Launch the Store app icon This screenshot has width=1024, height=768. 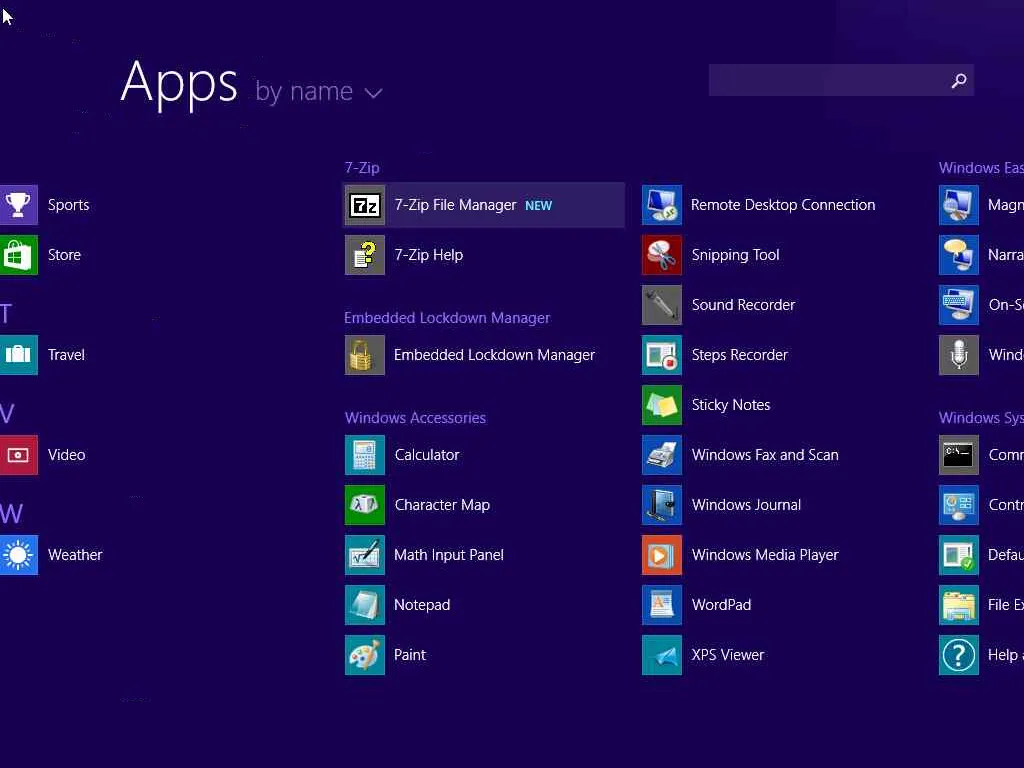click(x=18, y=255)
